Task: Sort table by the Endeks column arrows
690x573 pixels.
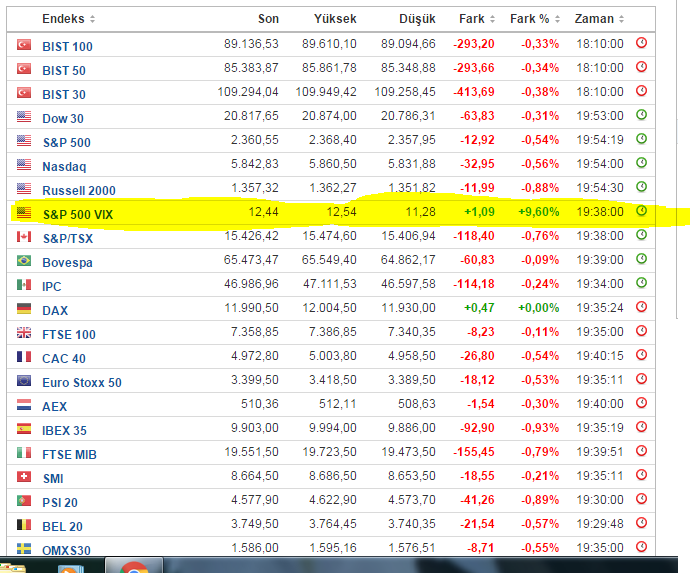Action: [92, 19]
